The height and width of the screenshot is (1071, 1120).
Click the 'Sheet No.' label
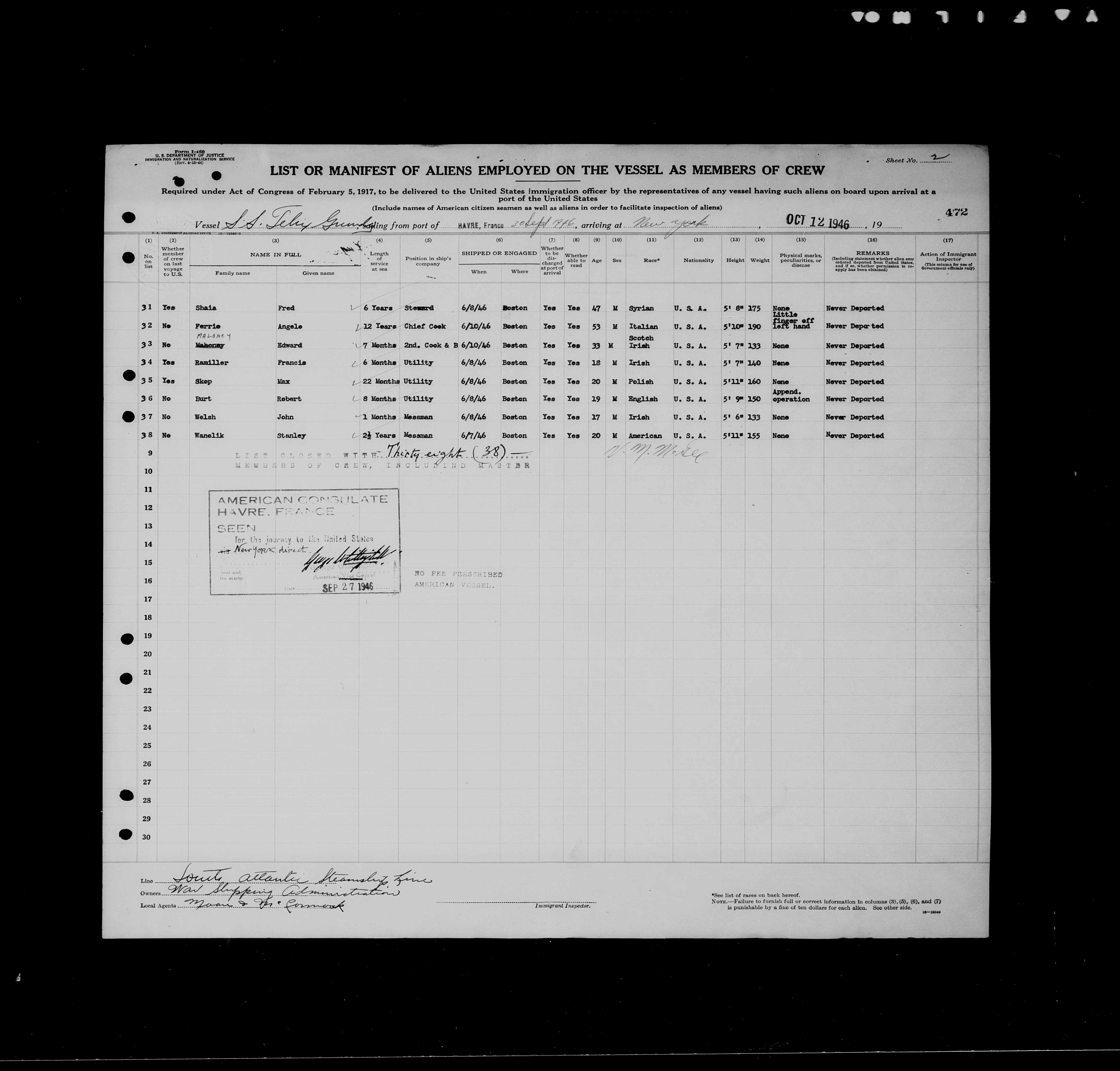902,160
